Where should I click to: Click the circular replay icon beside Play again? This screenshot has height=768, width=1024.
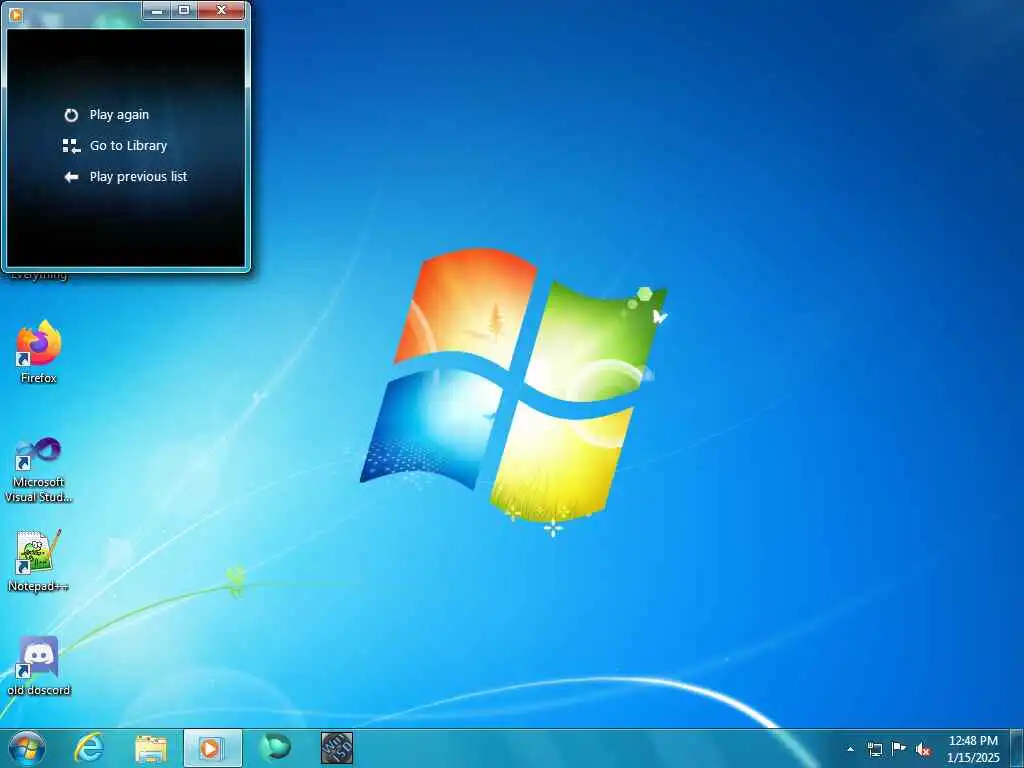pyautogui.click(x=71, y=115)
